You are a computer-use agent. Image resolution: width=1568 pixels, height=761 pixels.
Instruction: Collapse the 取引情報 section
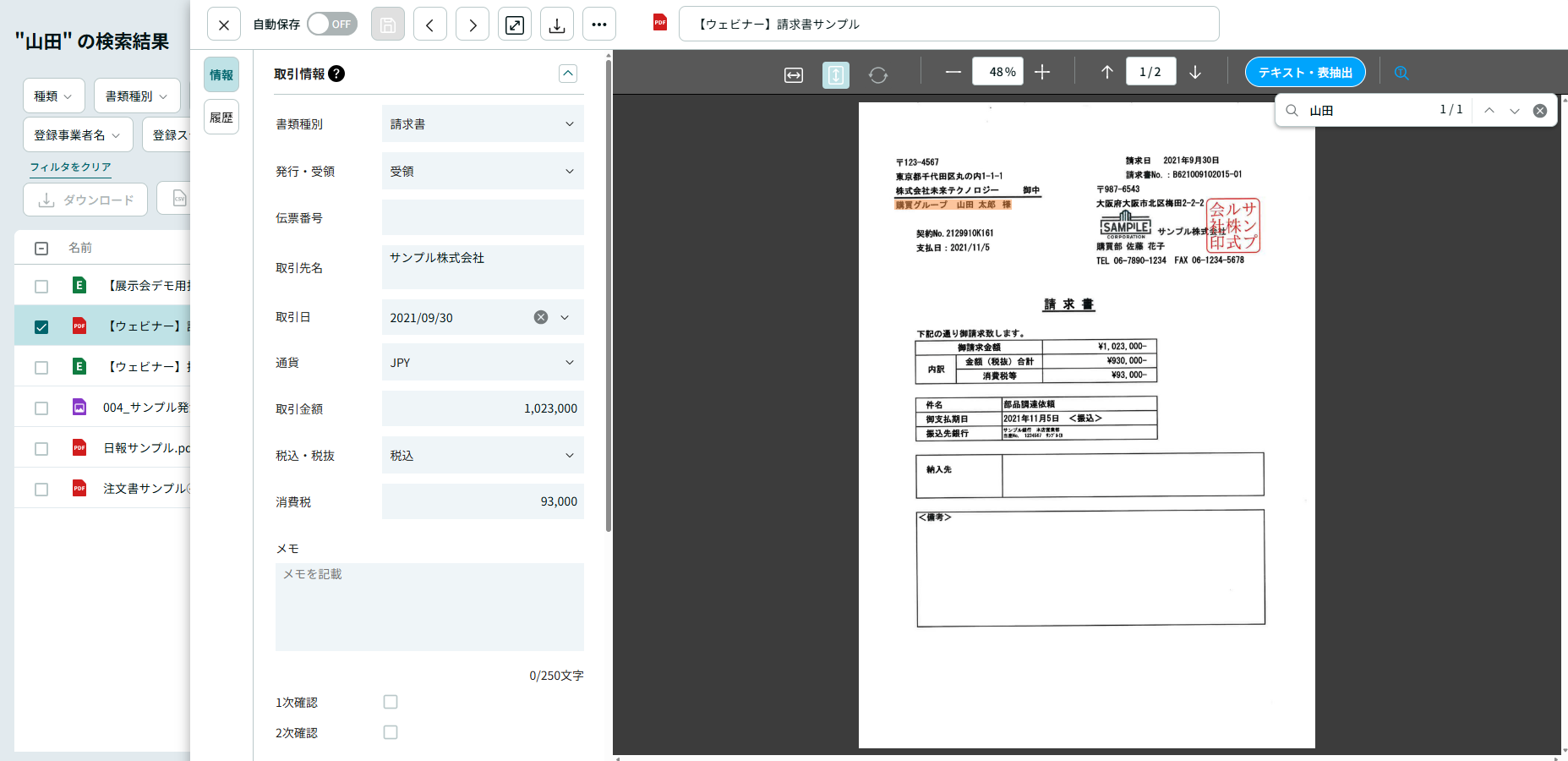coord(567,74)
